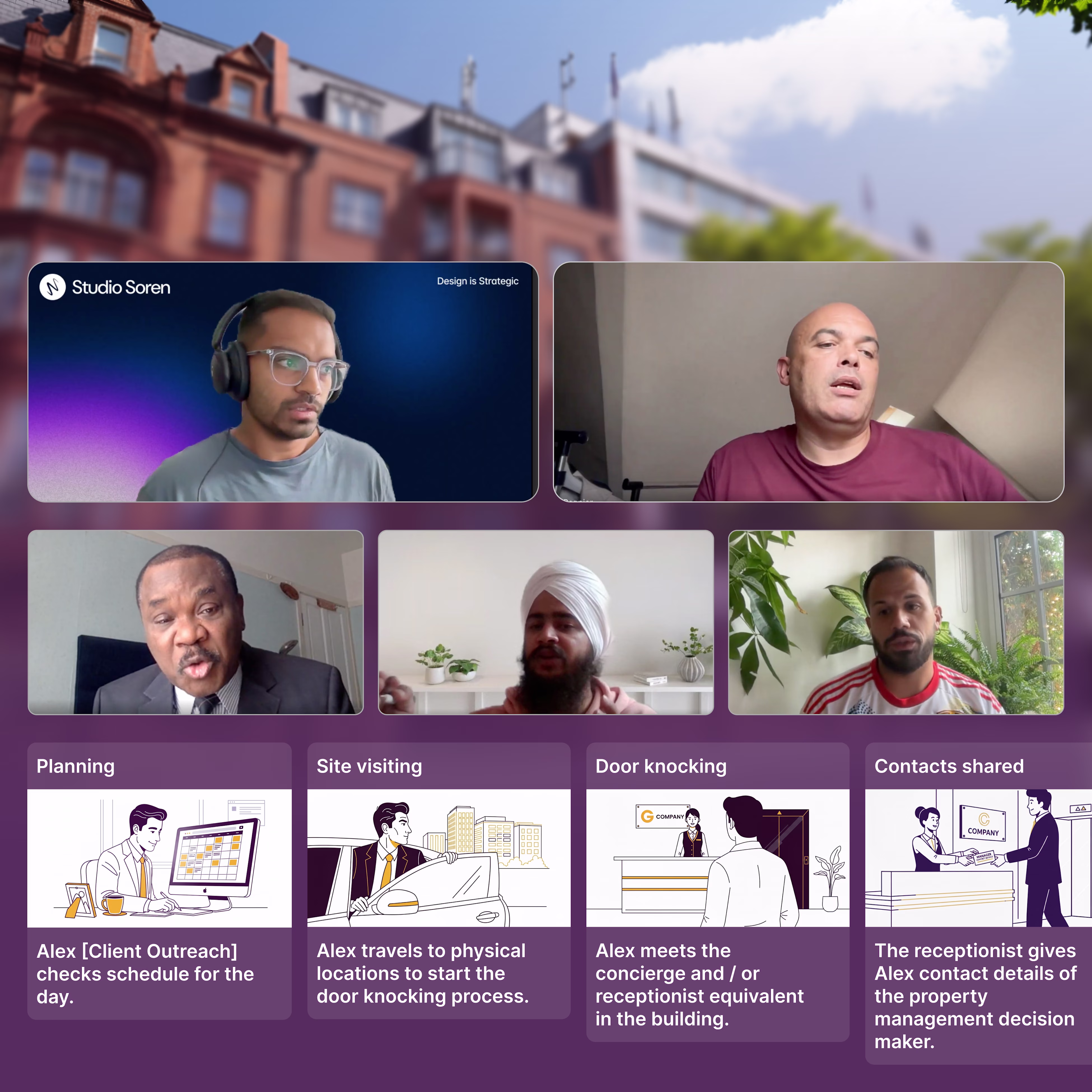
Task: Click the Studio Soren circular logo icon
Action: [x=53, y=287]
